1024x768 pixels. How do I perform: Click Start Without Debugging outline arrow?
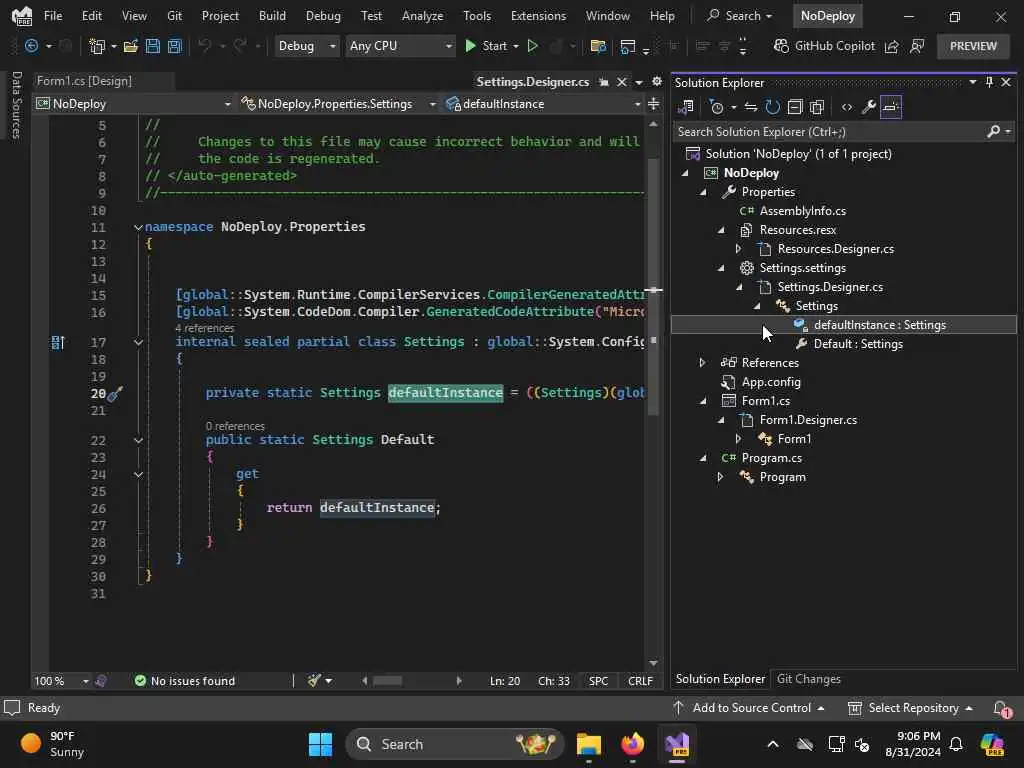click(533, 46)
